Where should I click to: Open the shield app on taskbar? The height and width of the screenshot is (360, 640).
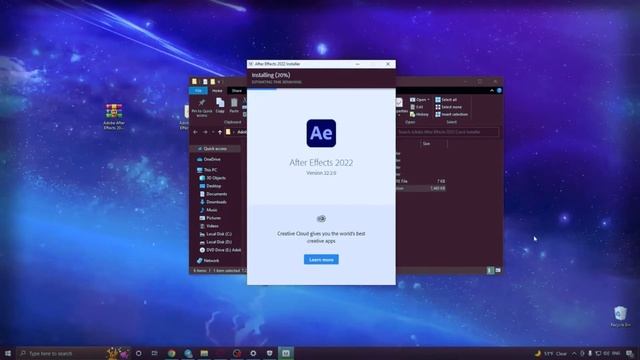point(269,353)
